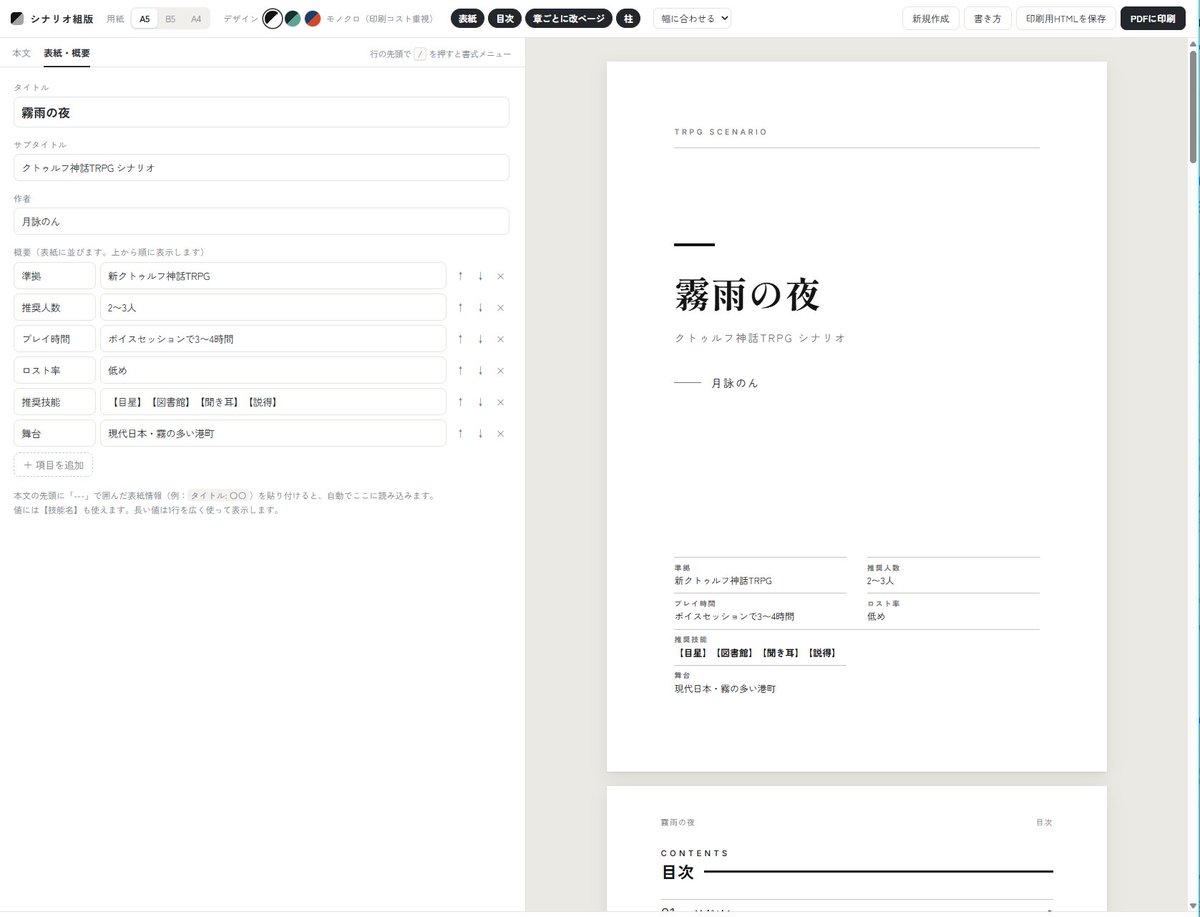Image resolution: width=1200 pixels, height=917 pixels.
Task: Edit the タイトル field 霧雨の夜
Action: point(261,112)
